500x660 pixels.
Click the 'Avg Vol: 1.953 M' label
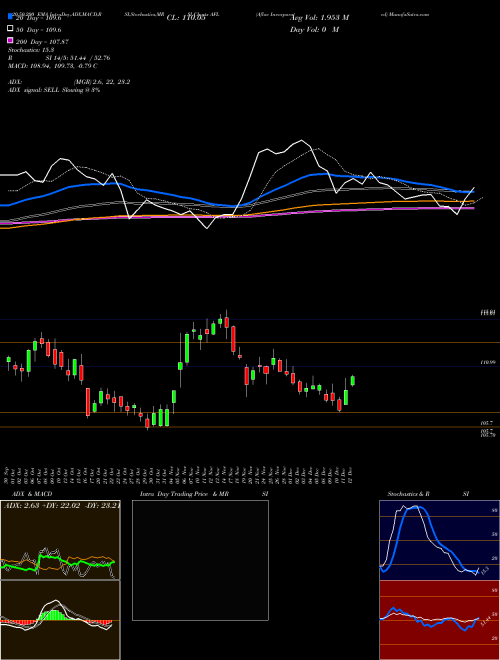319,18
